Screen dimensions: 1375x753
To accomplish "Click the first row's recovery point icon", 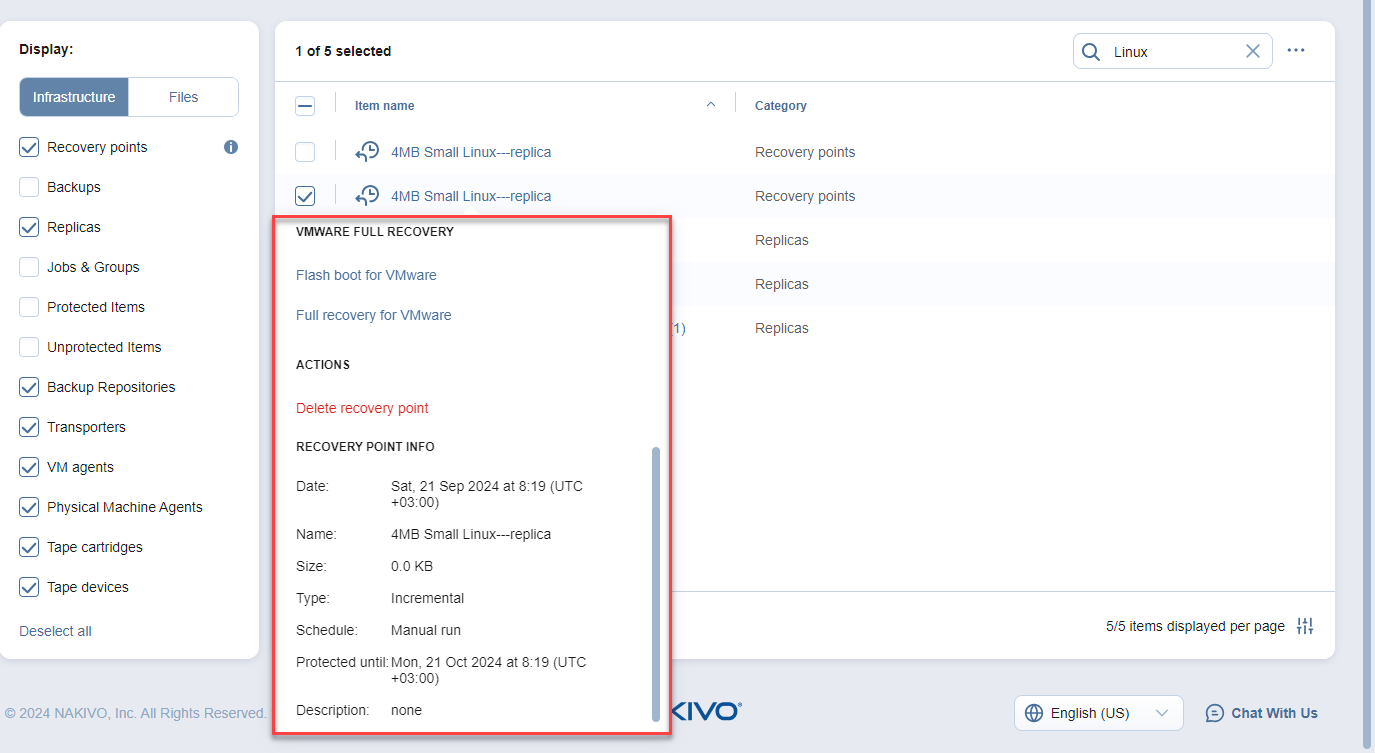I will [368, 152].
